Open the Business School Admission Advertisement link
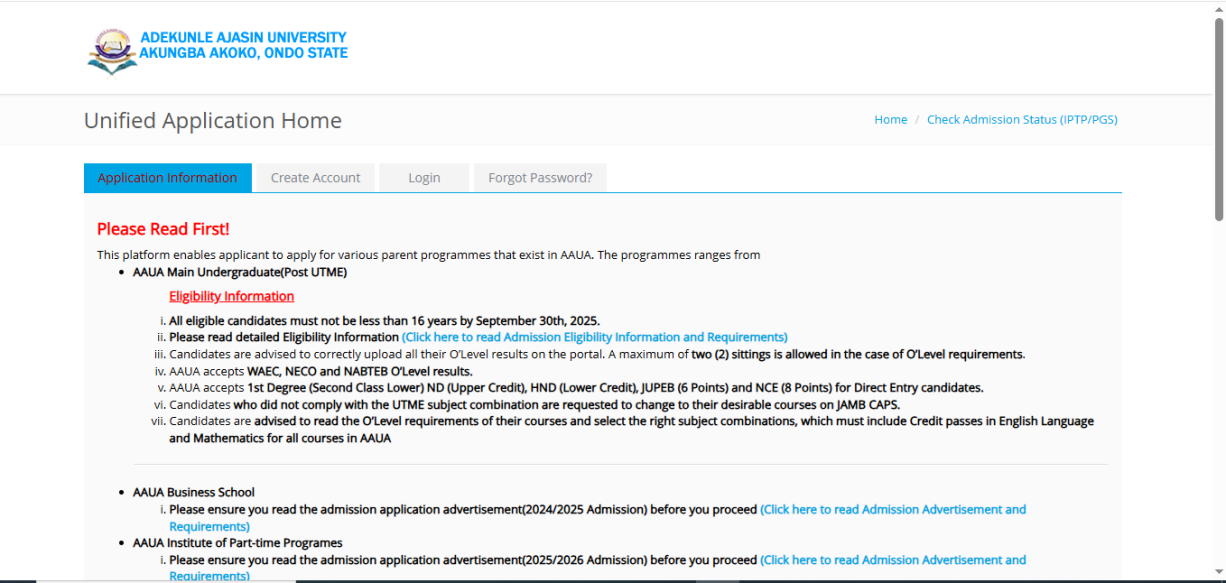Image resolution: width=1226 pixels, height=583 pixels. pos(892,510)
